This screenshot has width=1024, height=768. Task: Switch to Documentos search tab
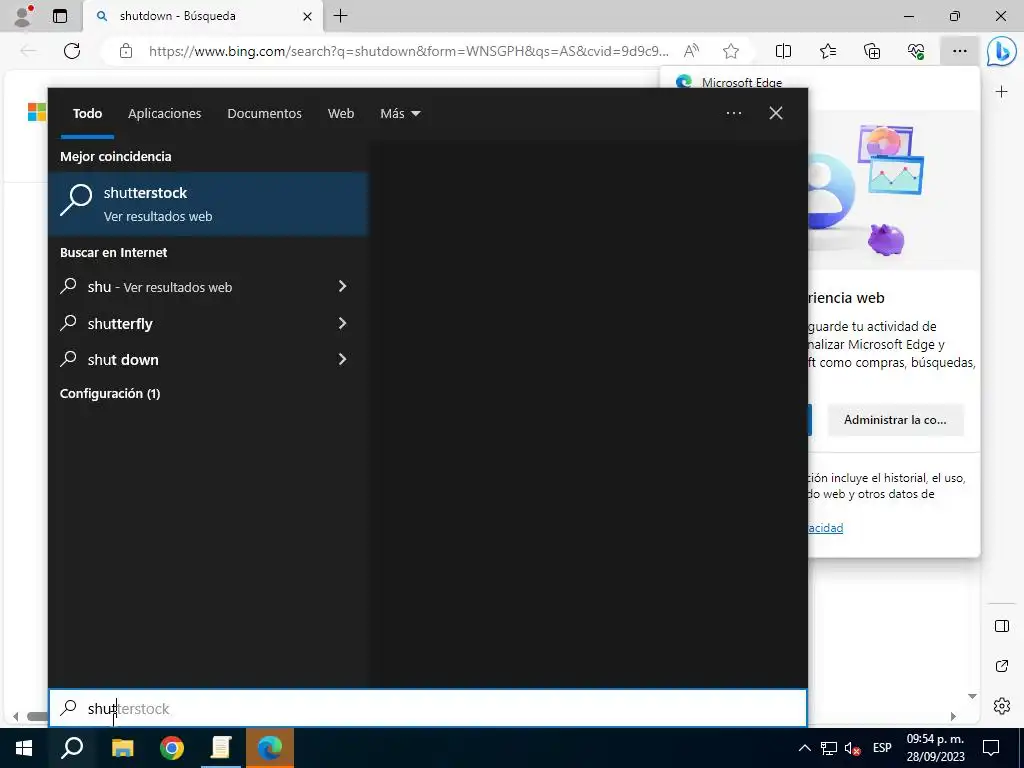click(x=264, y=114)
